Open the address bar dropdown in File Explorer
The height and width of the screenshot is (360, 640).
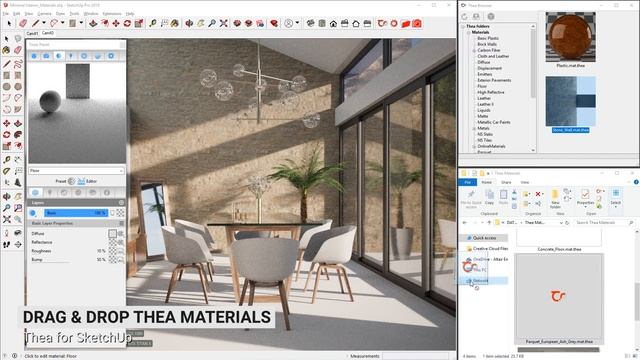[561, 223]
